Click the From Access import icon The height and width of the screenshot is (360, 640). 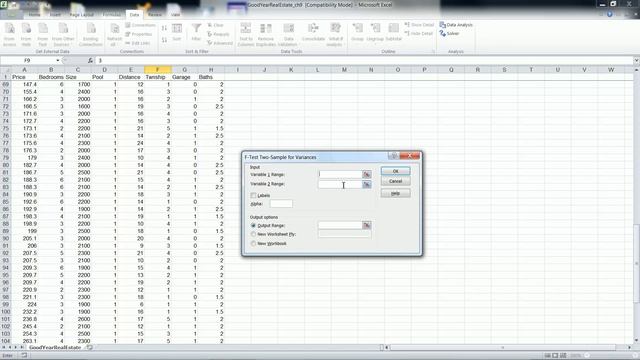[10, 34]
